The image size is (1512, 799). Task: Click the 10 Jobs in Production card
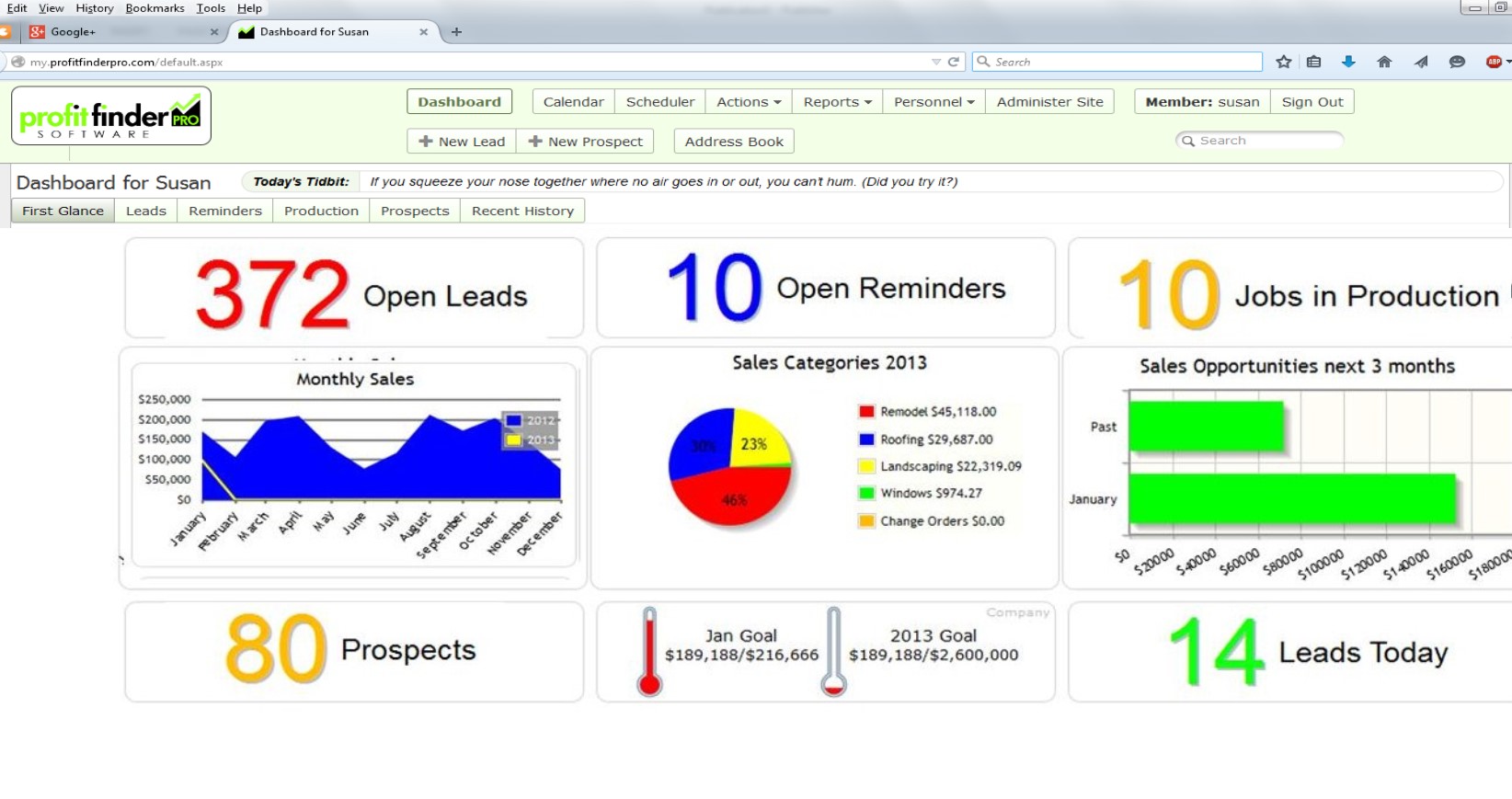(x=1290, y=289)
